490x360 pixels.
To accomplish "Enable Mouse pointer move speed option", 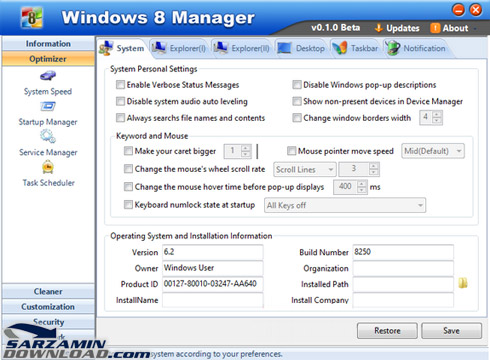I will coord(292,151).
